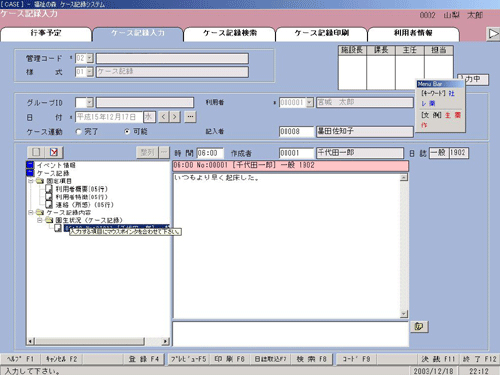The height and width of the screenshot is (375, 500).
Task: Click the 検索 F8 button
Action: [311, 359]
